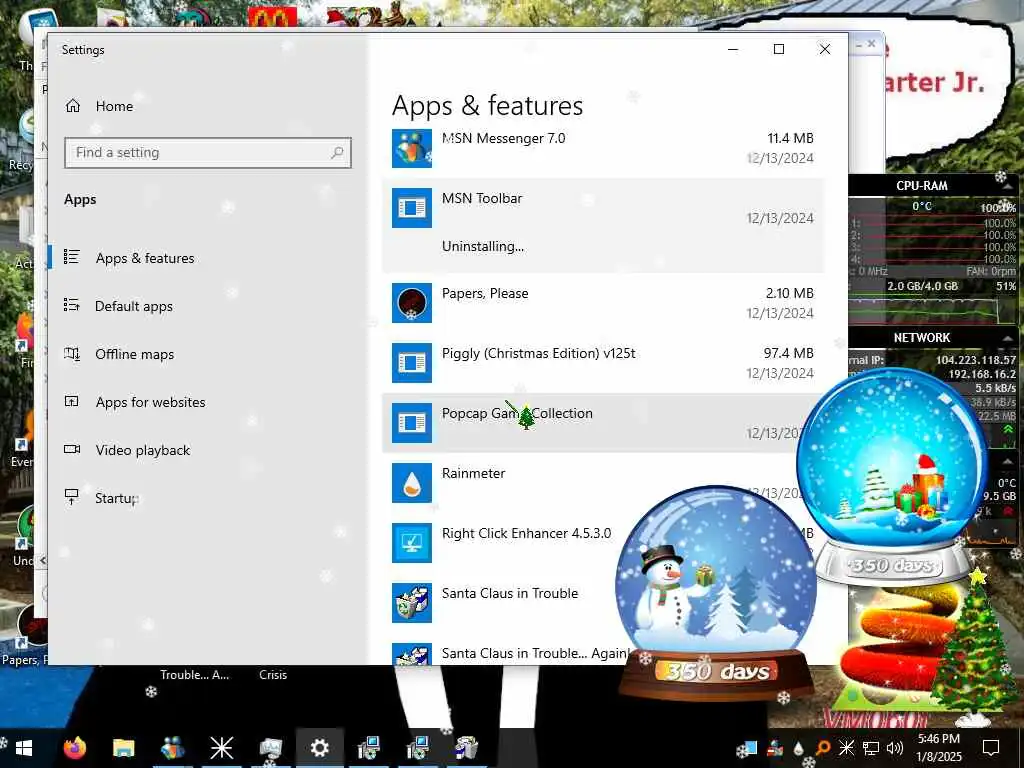Launch Firefox from the taskbar
1024x768 pixels.
tap(74, 748)
